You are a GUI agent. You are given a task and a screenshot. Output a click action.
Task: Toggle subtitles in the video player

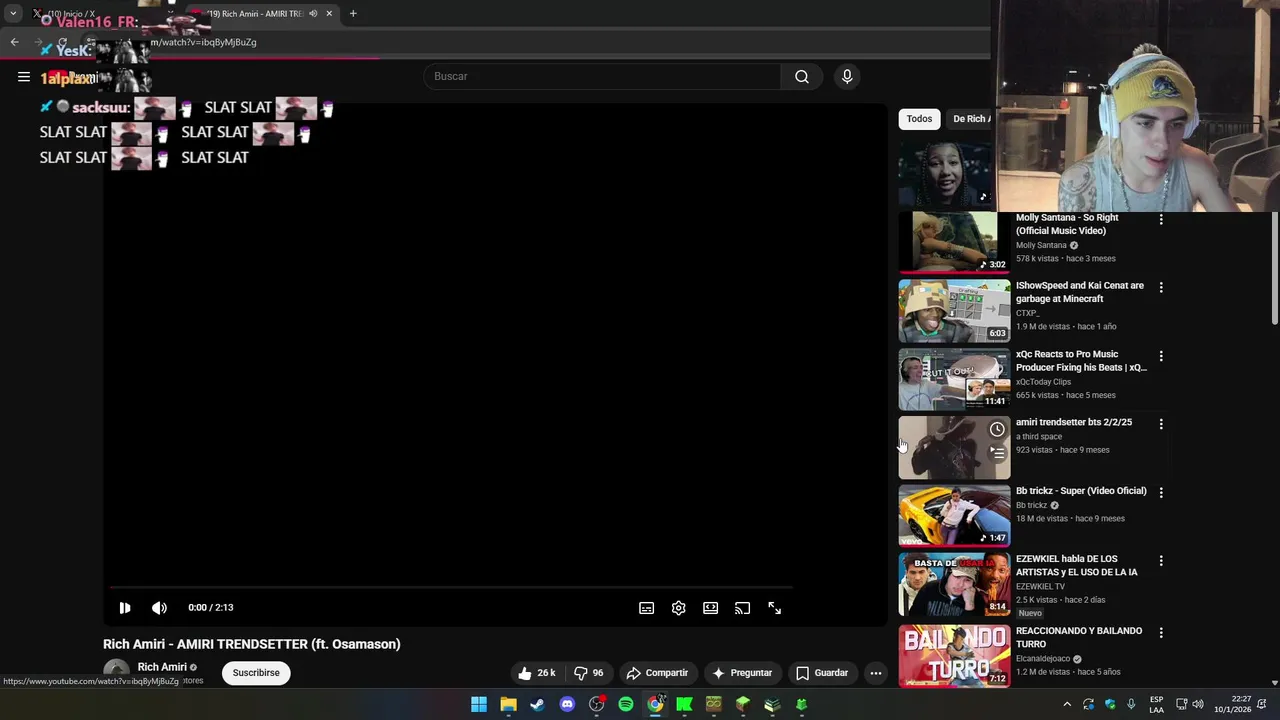647,608
